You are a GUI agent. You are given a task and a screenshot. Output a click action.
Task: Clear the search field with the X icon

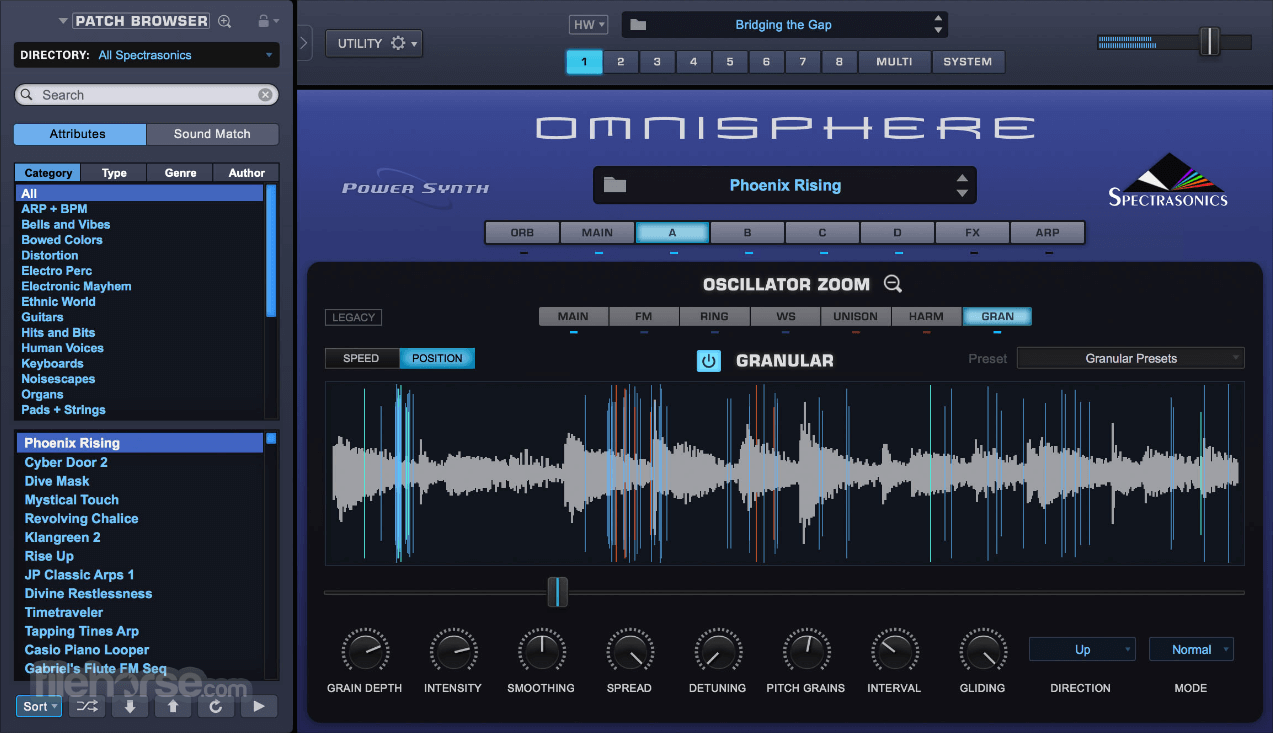coord(265,95)
